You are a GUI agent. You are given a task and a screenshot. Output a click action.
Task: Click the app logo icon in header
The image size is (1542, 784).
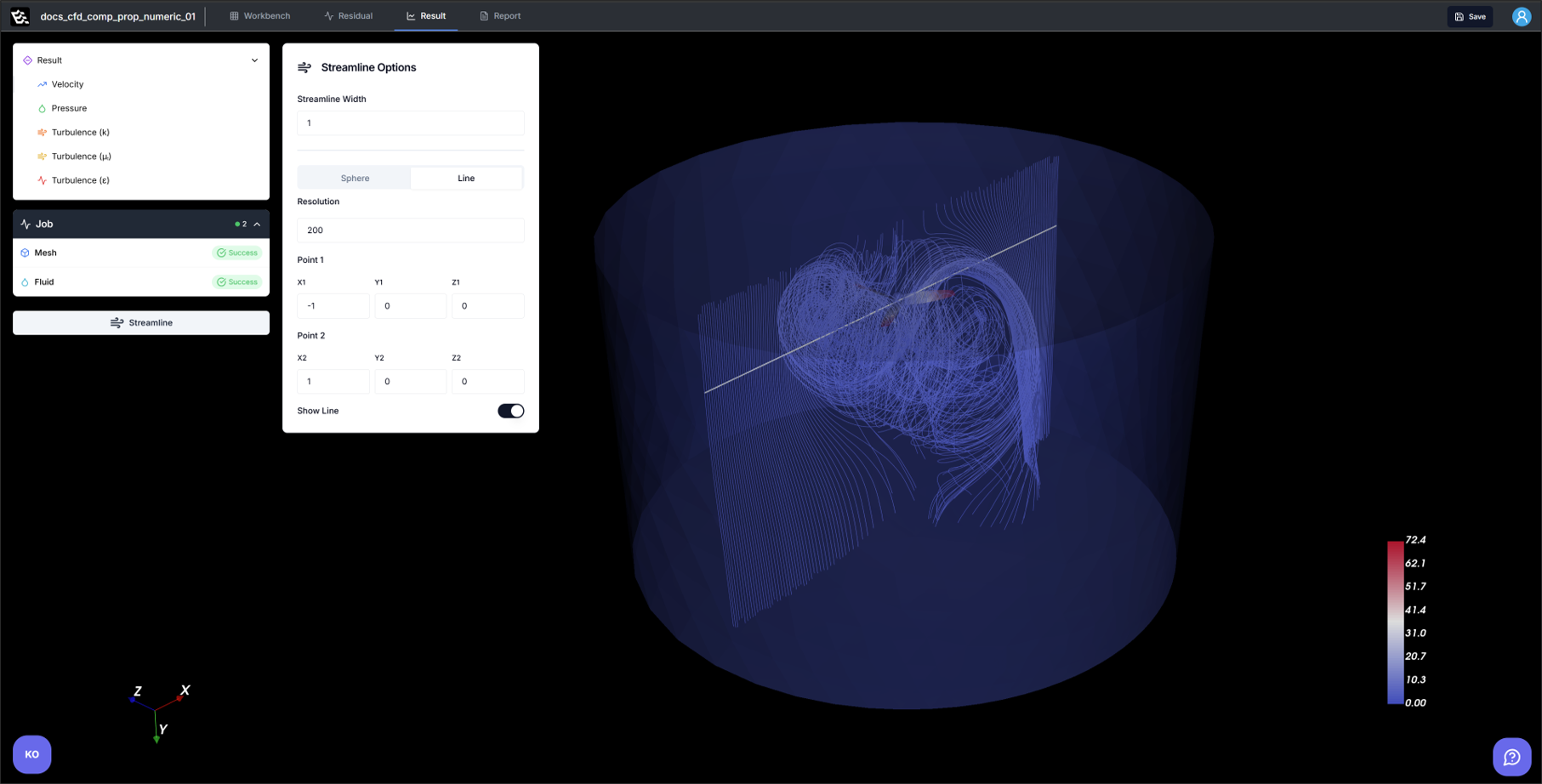pos(20,16)
